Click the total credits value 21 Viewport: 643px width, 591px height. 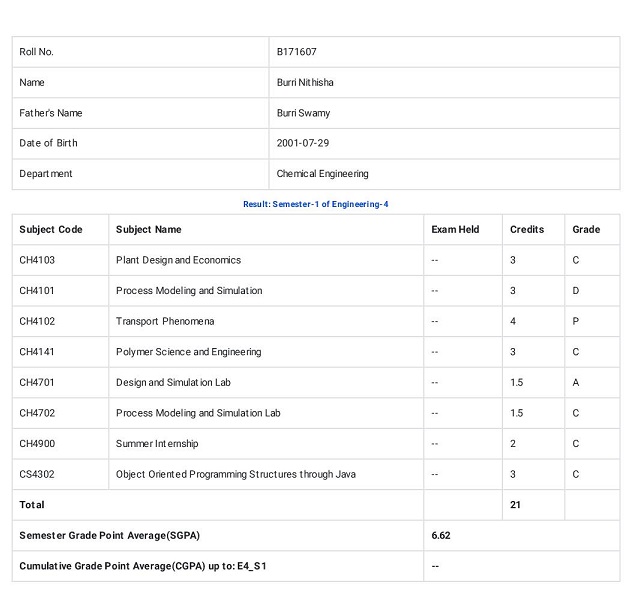[515, 505]
